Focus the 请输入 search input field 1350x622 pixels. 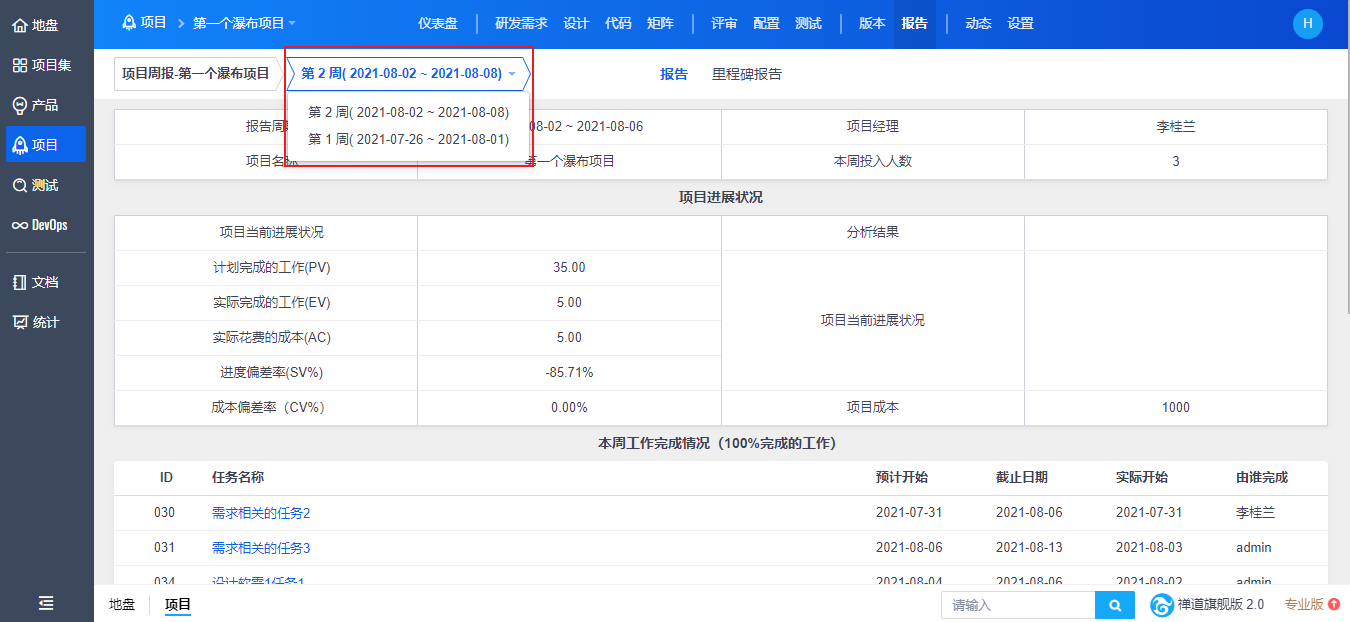[x=1018, y=605]
